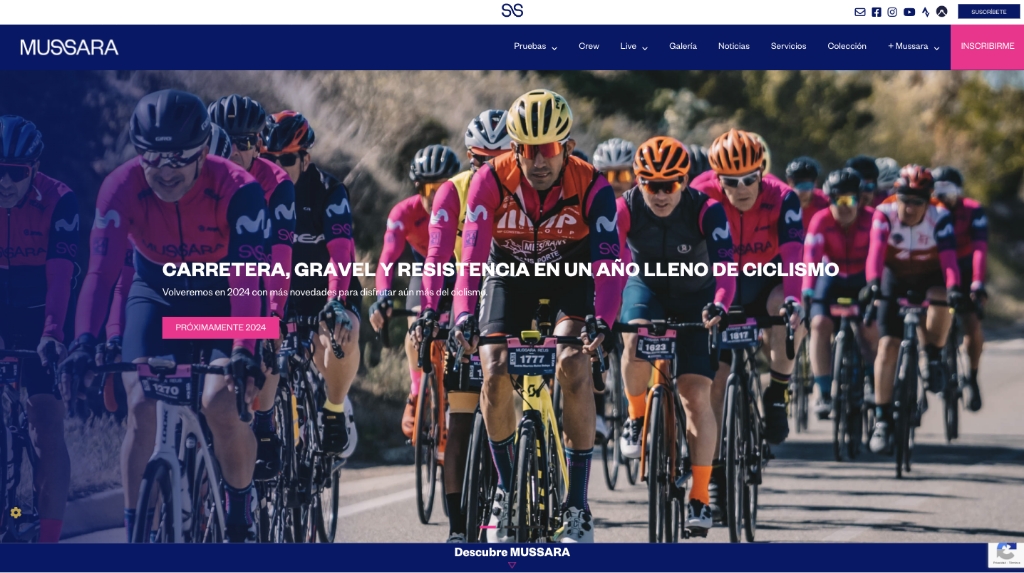The height and width of the screenshot is (573, 1024).
Task: Click the SUSCRÍBETE button
Action: coord(988,12)
